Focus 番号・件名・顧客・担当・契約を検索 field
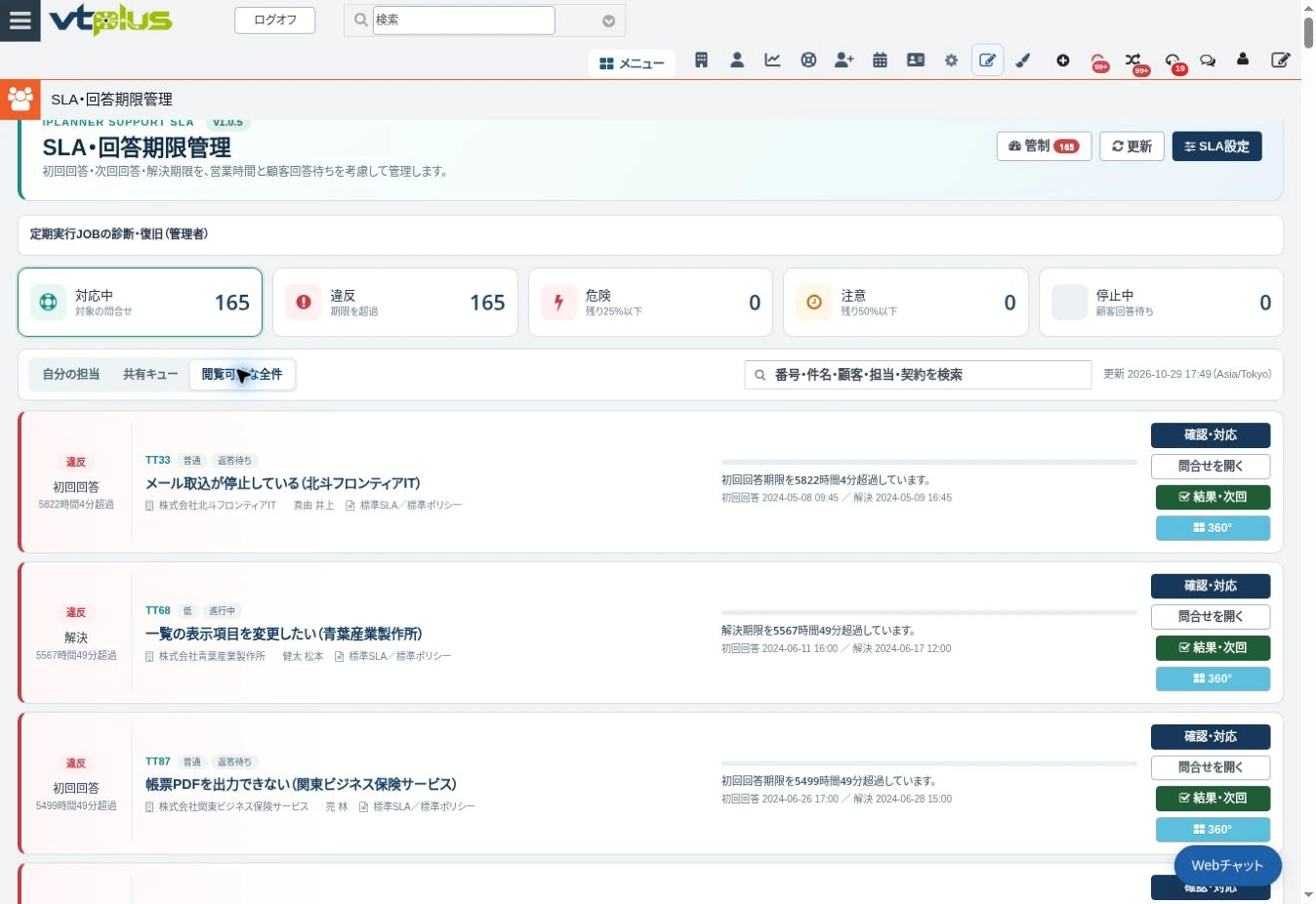Screen dimensions: 1316x904 click(x=918, y=375)
